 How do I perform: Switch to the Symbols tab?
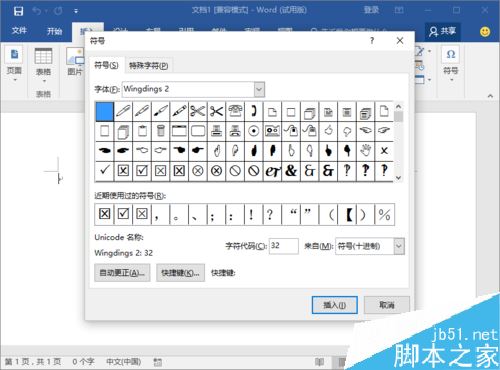coord(106,65)
